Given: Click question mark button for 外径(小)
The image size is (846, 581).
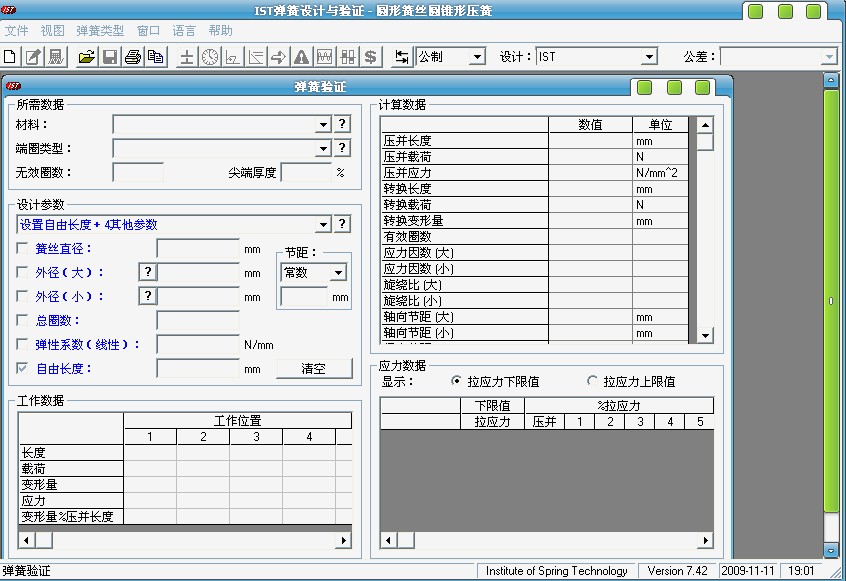Looking at the screenshot, I should 148,296.
